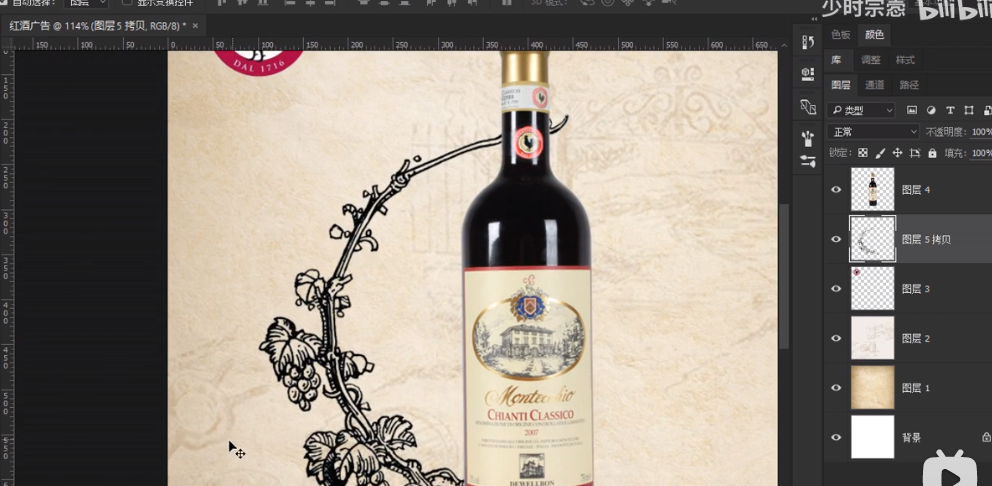Click the red DAL 1716 logo on canvas
The width and height of the screenshot is (992, 486).
click(x=257, y=63)
